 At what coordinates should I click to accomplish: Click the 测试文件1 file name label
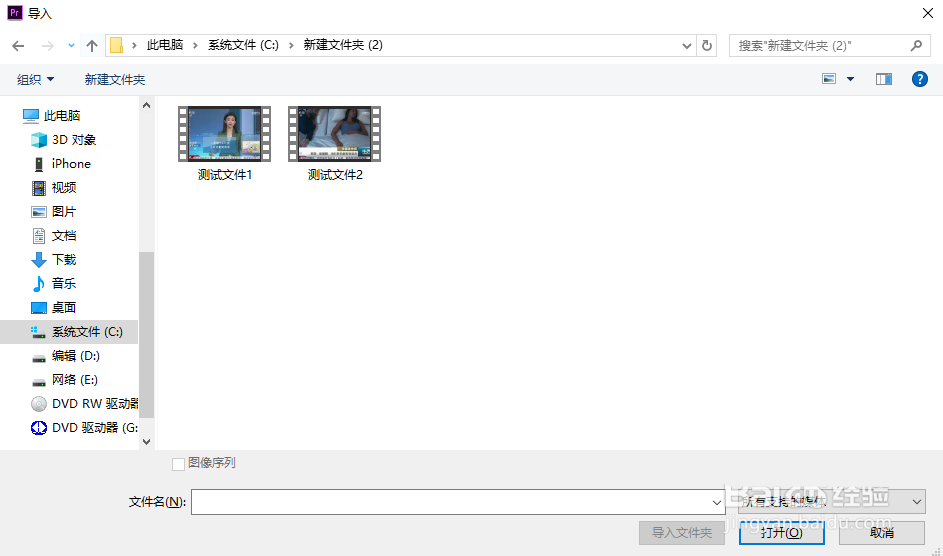pyautogui.click(x=225, y=175)
